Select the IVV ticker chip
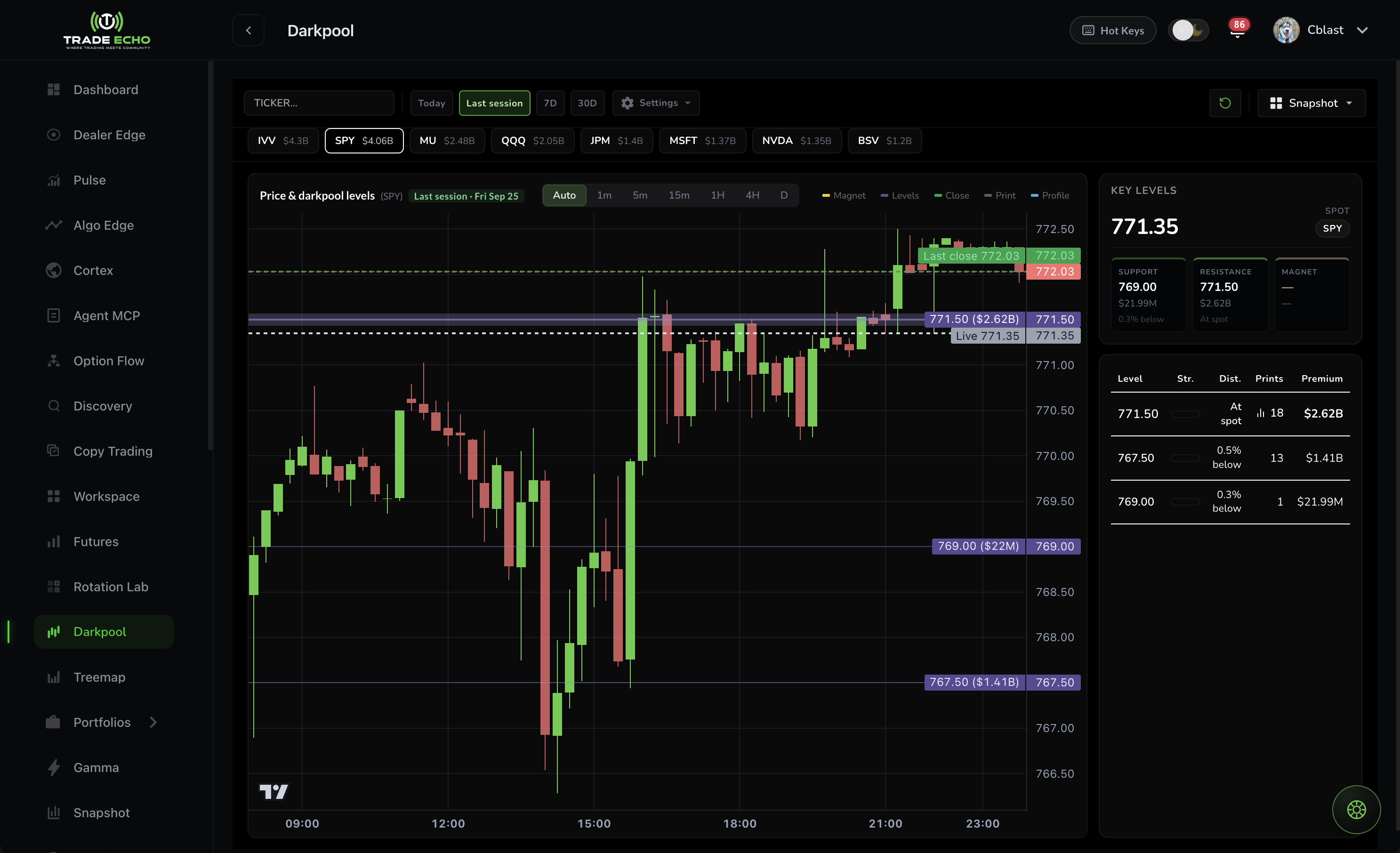The image size is (1400, 853). (x=283, y=140)
